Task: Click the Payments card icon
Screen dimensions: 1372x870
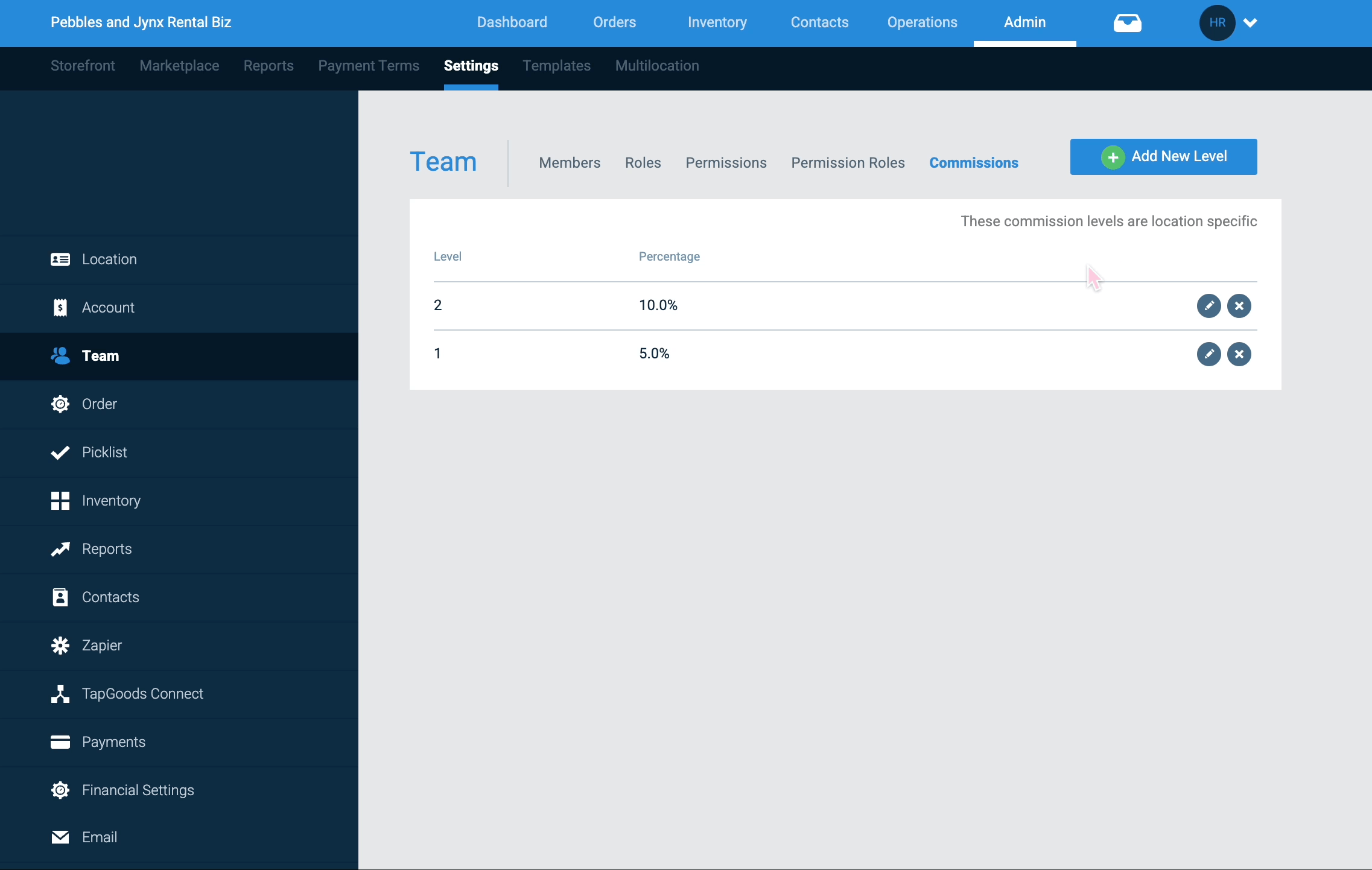Action: pos(60,742)
